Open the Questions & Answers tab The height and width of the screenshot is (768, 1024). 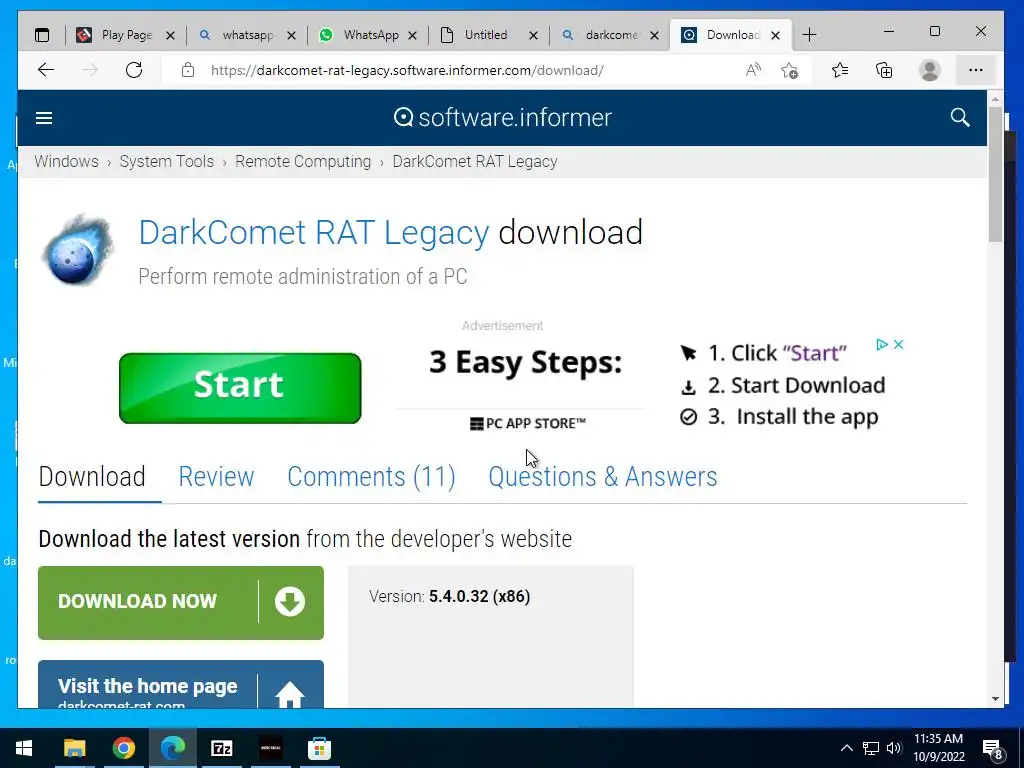point(603,477)
